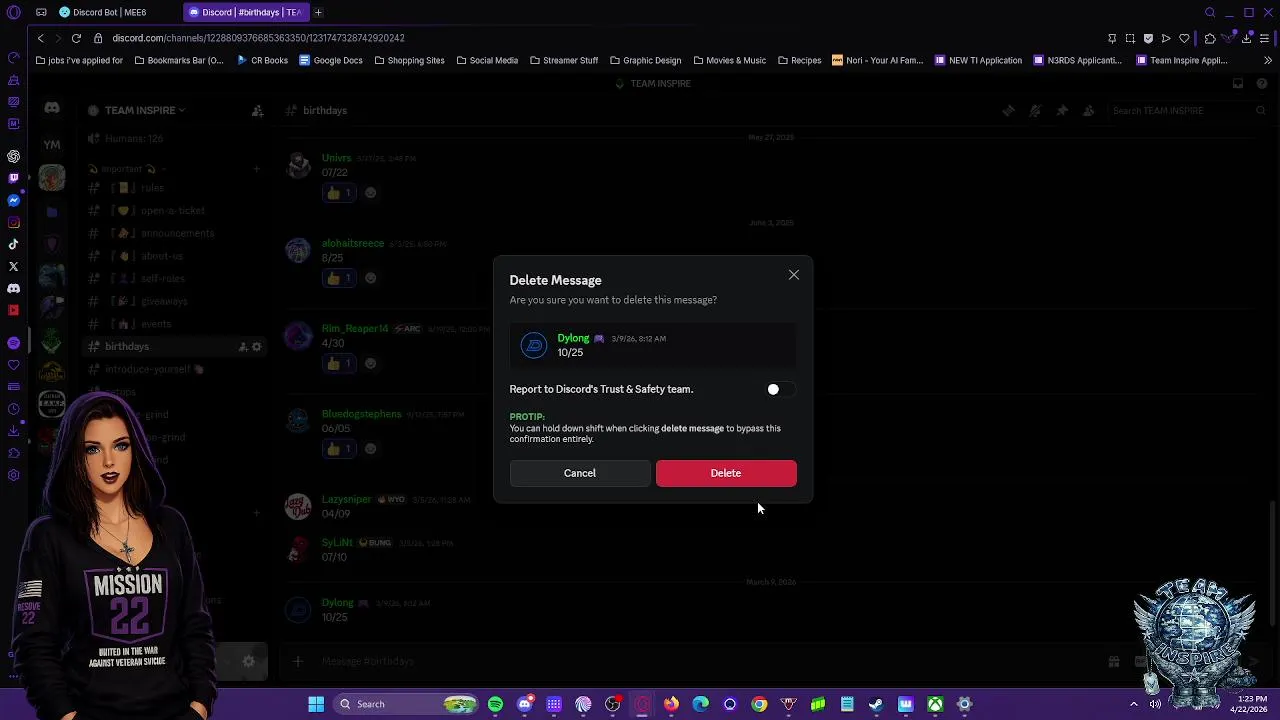Open Instagram in the Opera sidebar
Viewport: 1280px width, 720px height.
pos(13,222)
